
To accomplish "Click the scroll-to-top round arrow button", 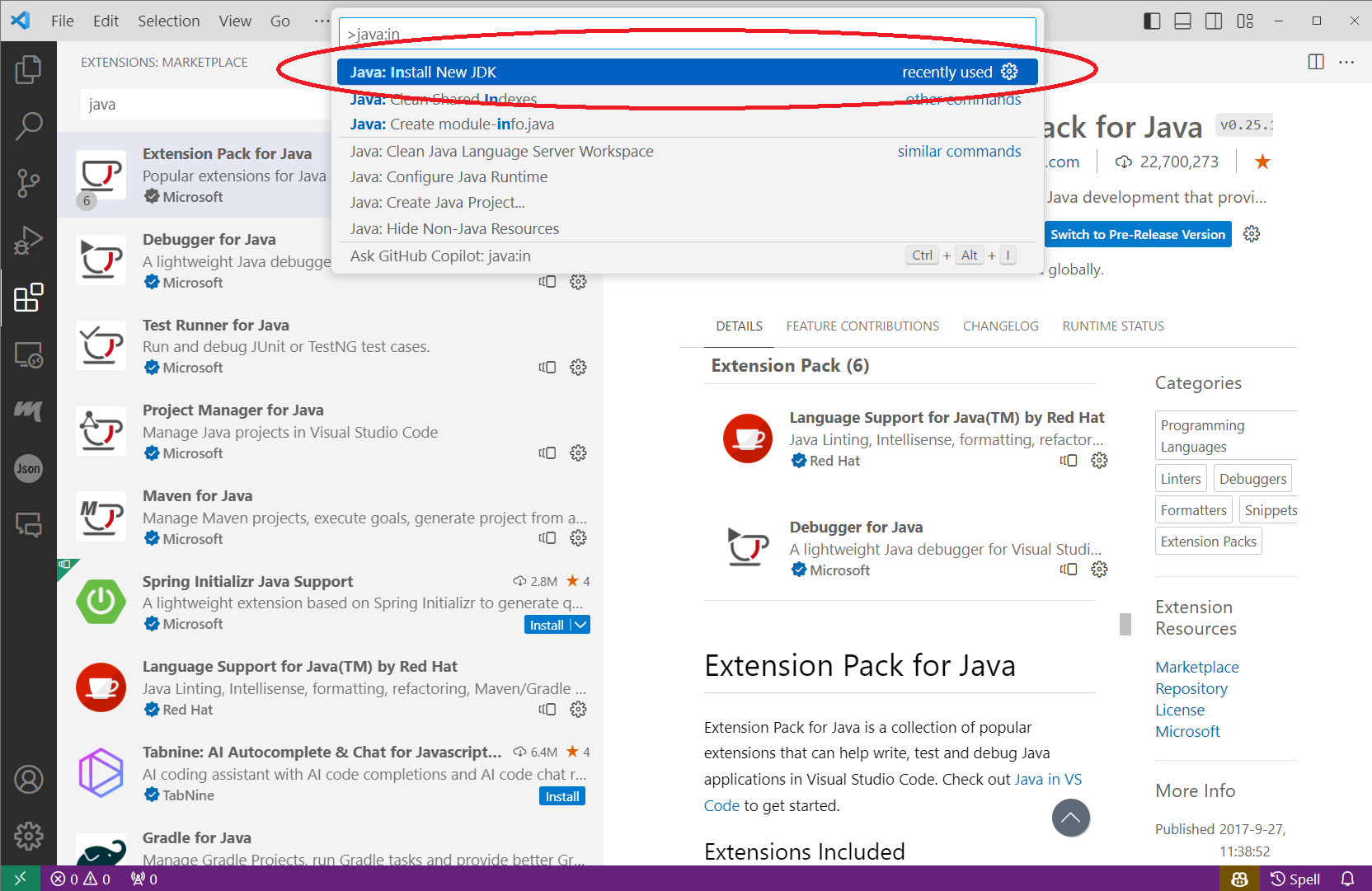I will 1071,818.
